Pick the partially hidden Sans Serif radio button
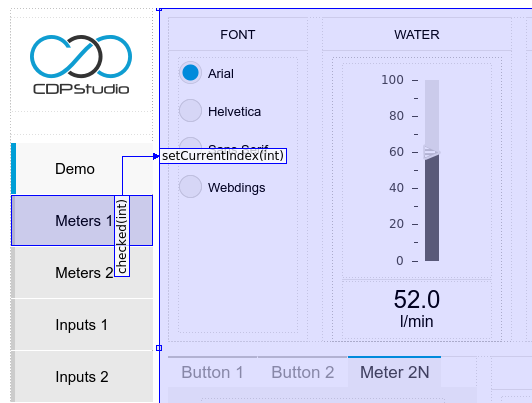Viewport: 532px width, 403px height. point(190,143)
